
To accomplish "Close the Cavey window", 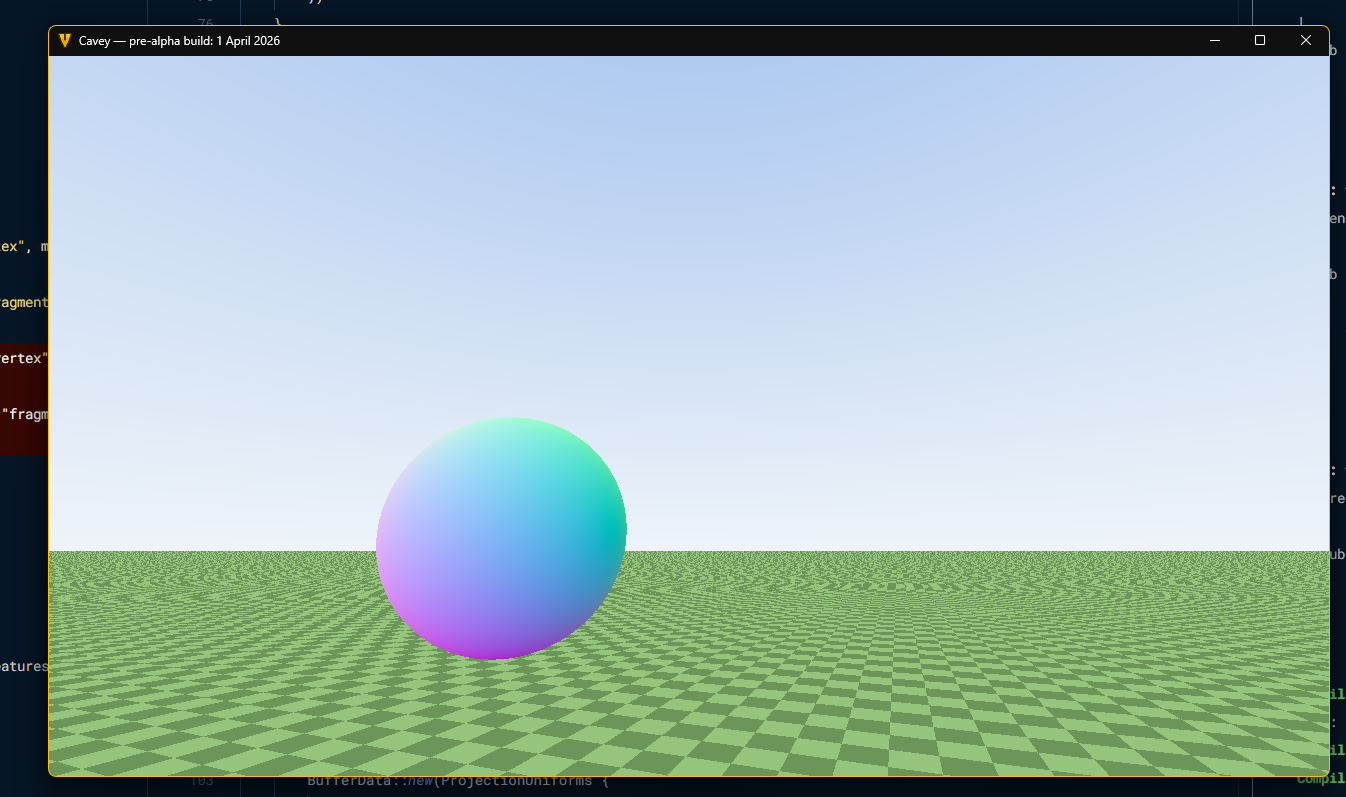I will 1306,40.
